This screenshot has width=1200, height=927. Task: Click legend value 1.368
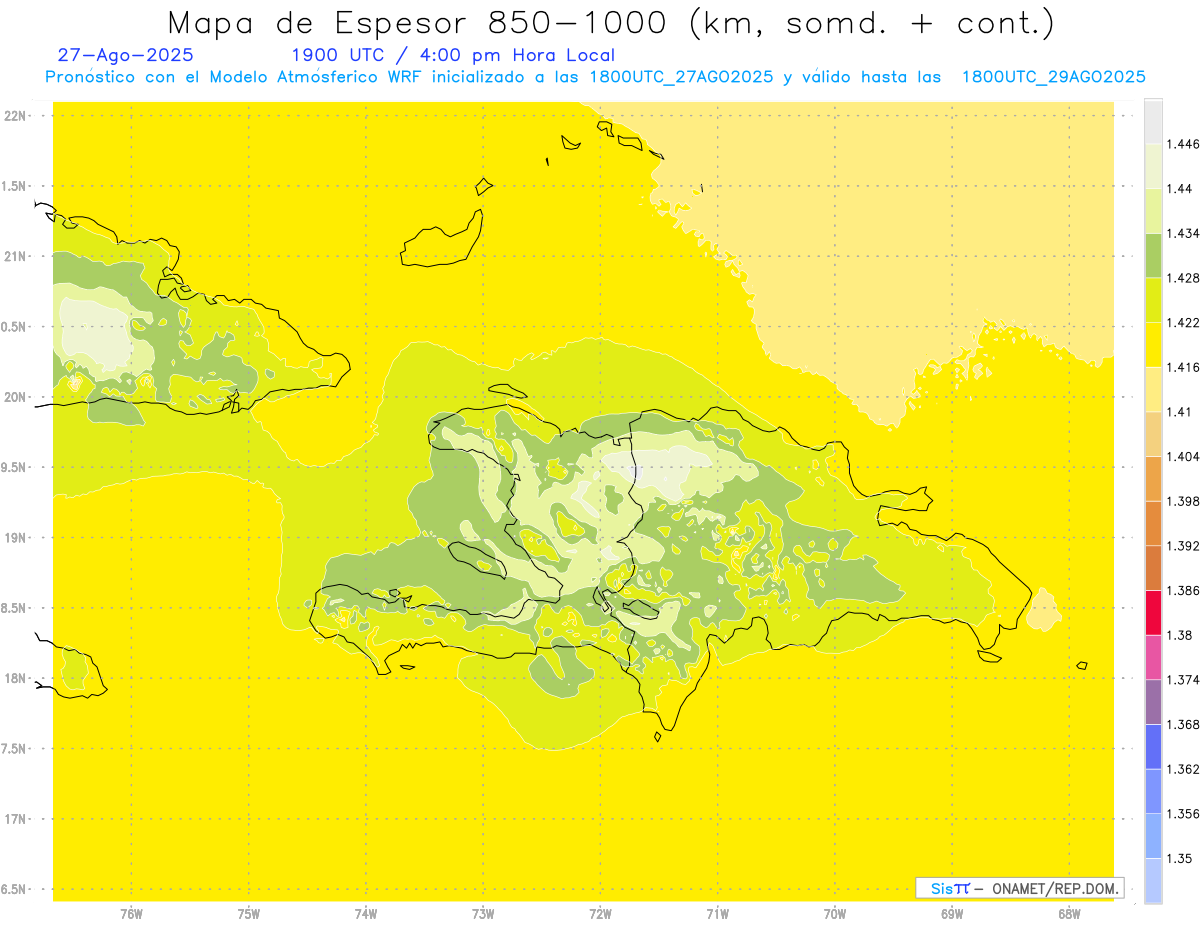pos(1184,724)
